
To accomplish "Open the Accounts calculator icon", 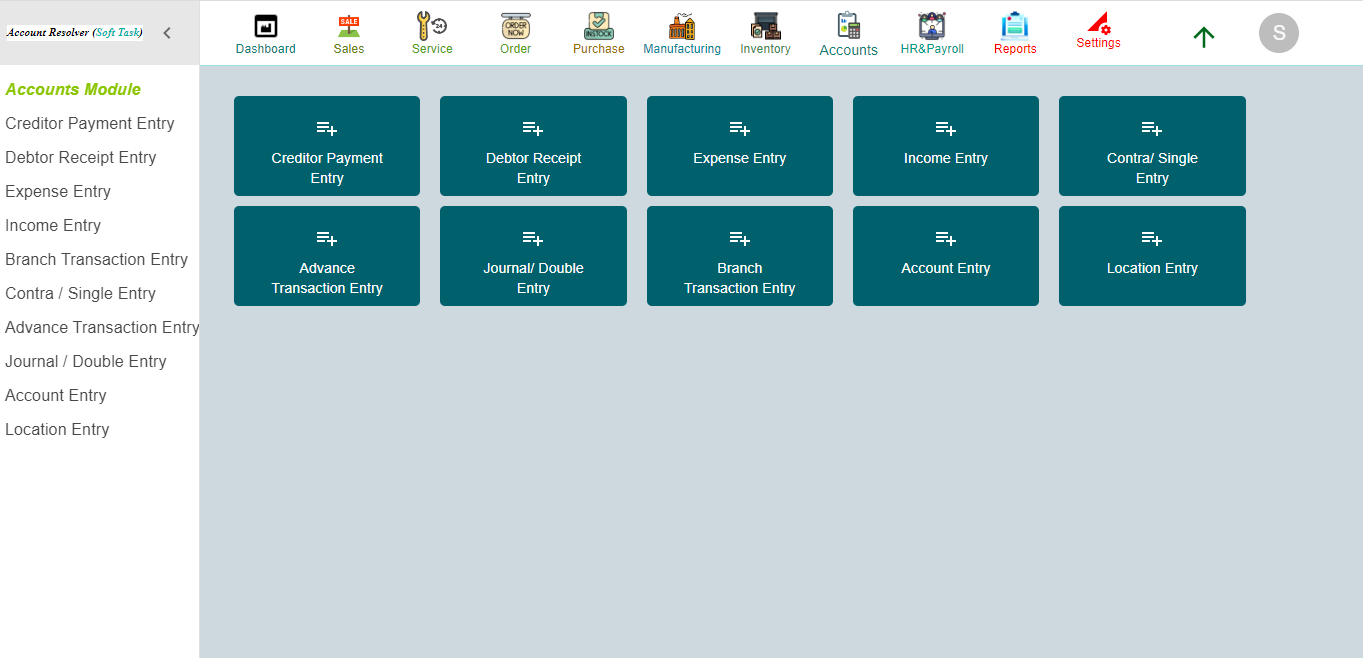I will [x=848, y=32].
